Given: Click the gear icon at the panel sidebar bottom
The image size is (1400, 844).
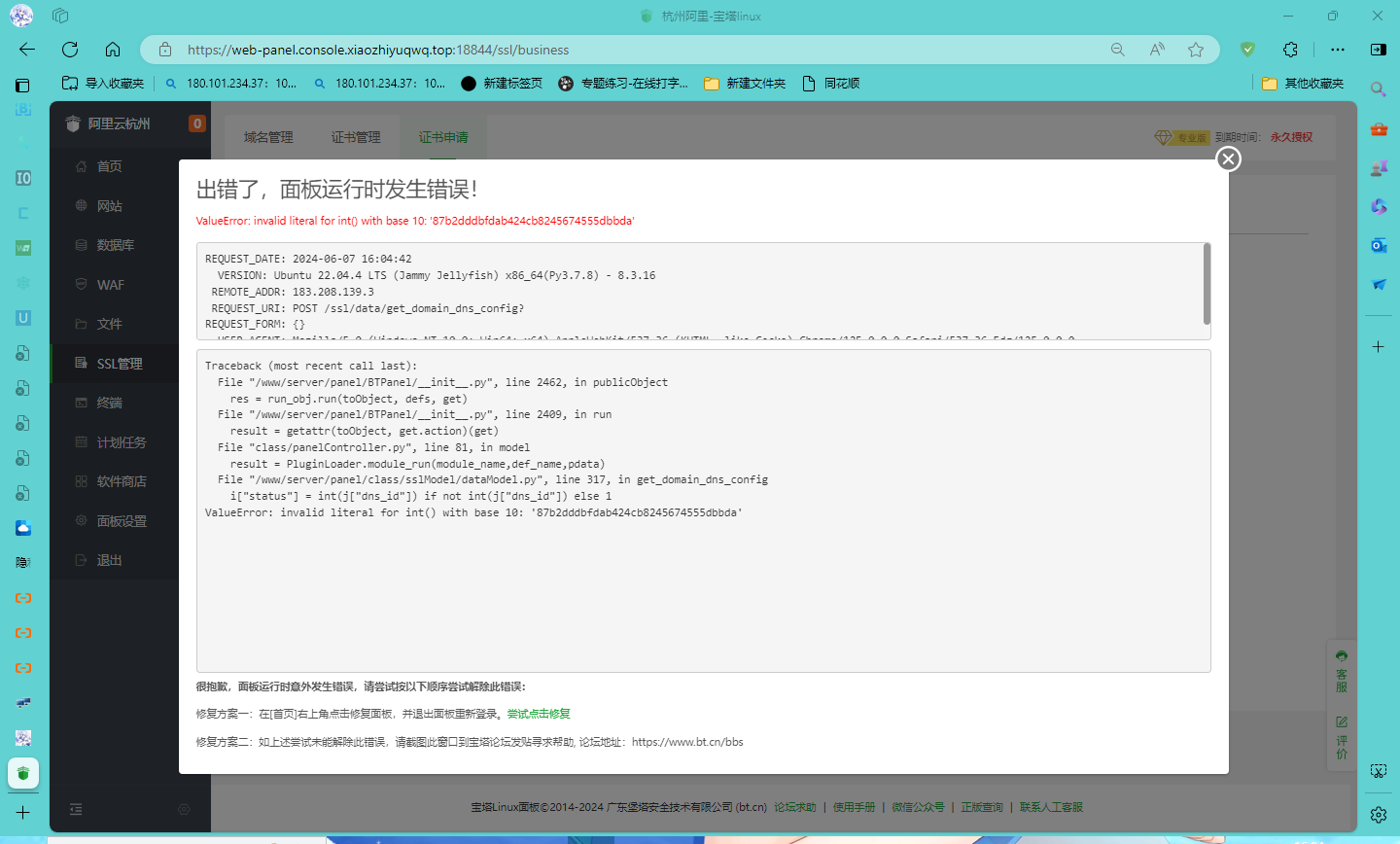Looking at the screenshot, I should [x=184, y=809].
